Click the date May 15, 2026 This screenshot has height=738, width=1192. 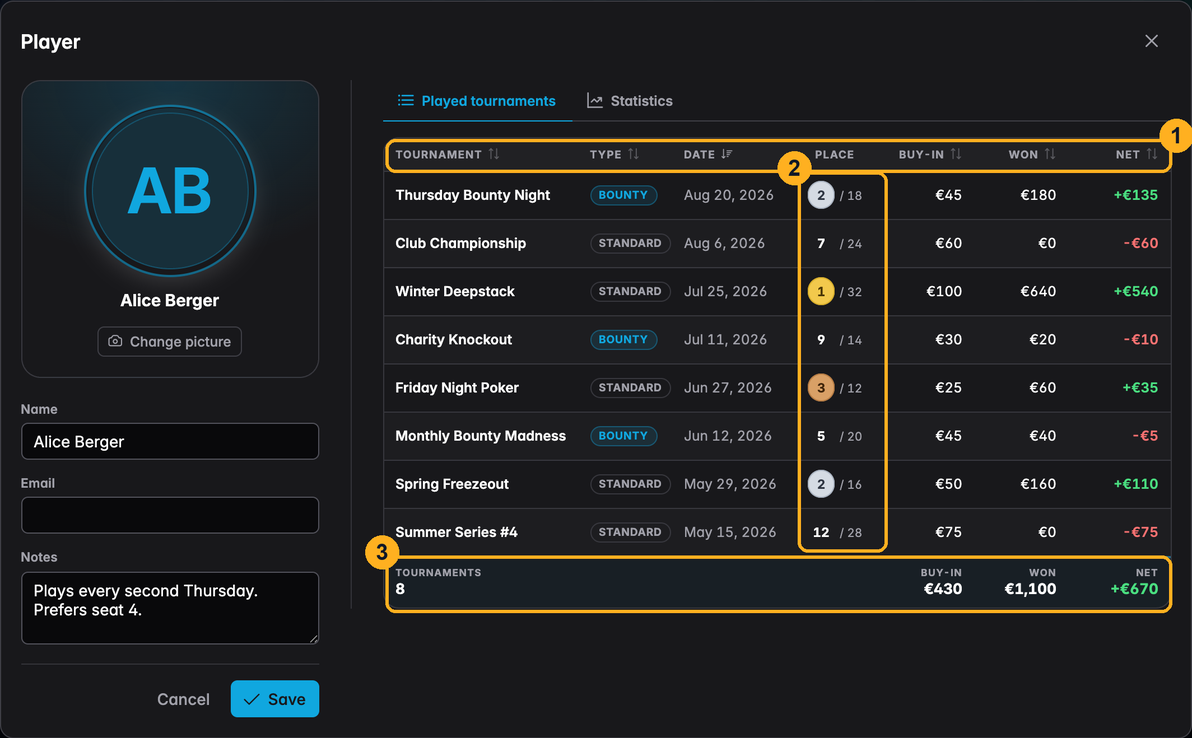pyautogui.click(x=730, y=532)
